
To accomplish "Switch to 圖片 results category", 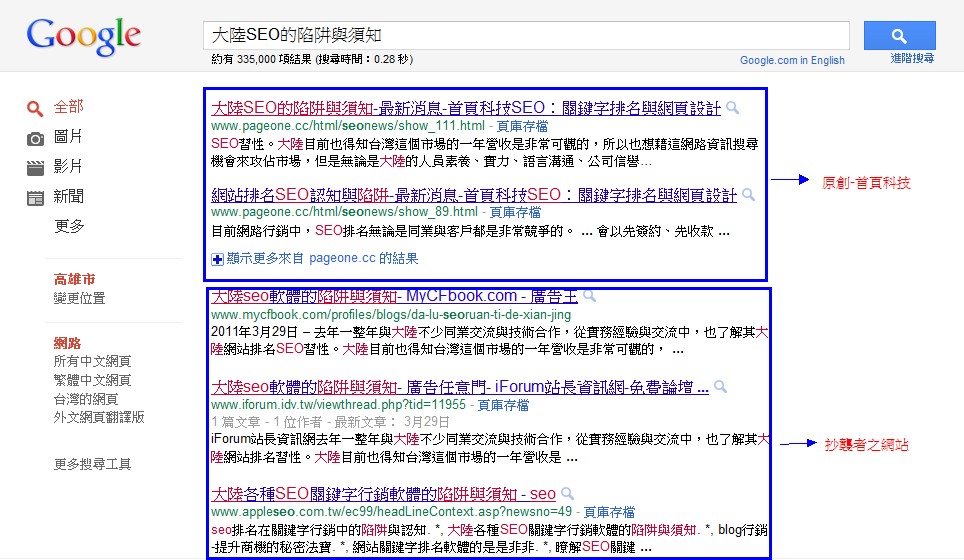I will (68, 136).
